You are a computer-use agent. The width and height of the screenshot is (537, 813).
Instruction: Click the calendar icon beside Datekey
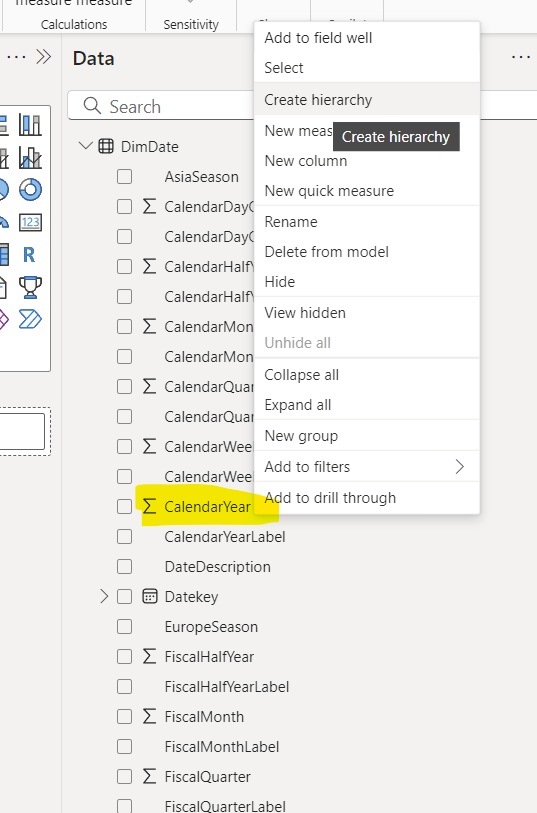[x=150, y=596]
